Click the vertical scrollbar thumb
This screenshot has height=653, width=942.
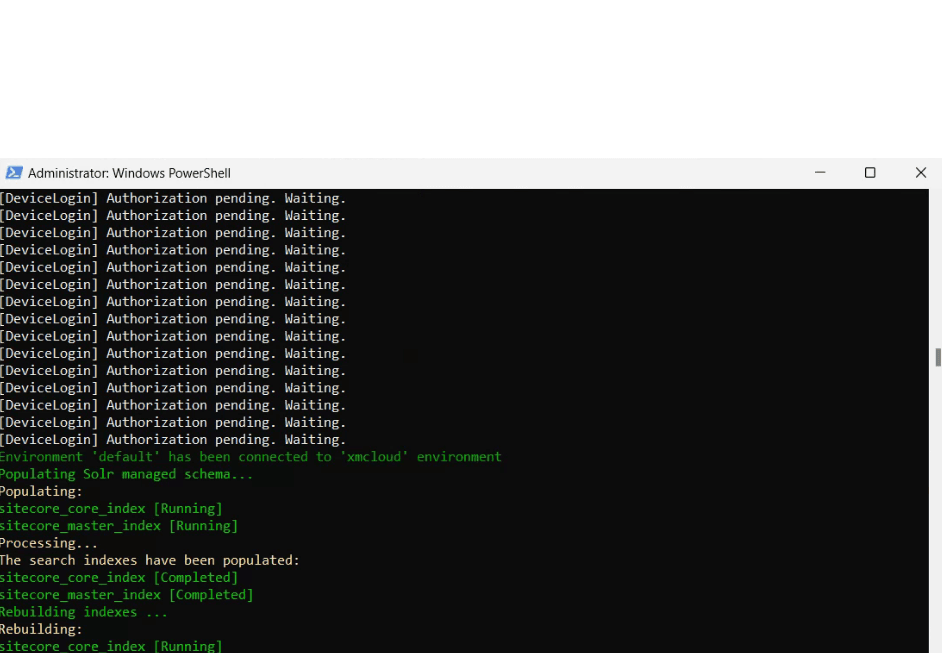(936, 355)
